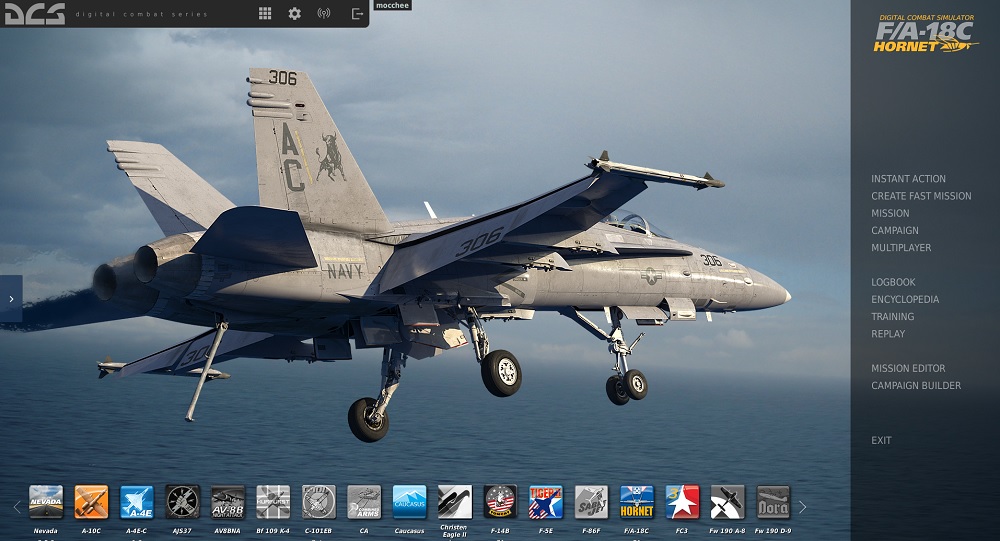The width and height of the screenshot is (1000, 541).
Task: Launch the CAMPAIGN BUILDER
Action: point(916,385)
